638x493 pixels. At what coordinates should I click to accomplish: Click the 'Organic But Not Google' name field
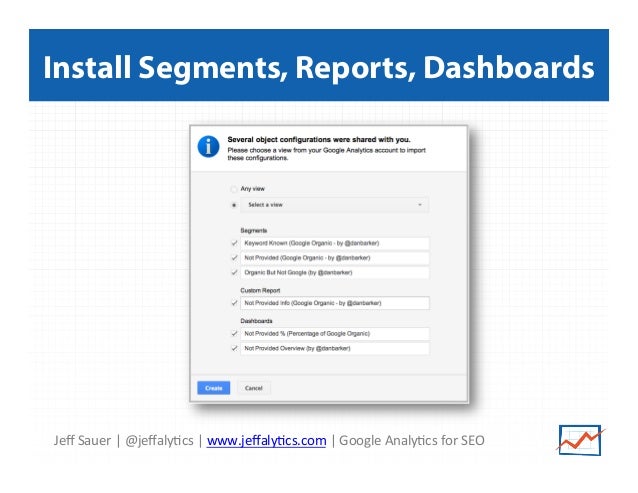(334, 273)
